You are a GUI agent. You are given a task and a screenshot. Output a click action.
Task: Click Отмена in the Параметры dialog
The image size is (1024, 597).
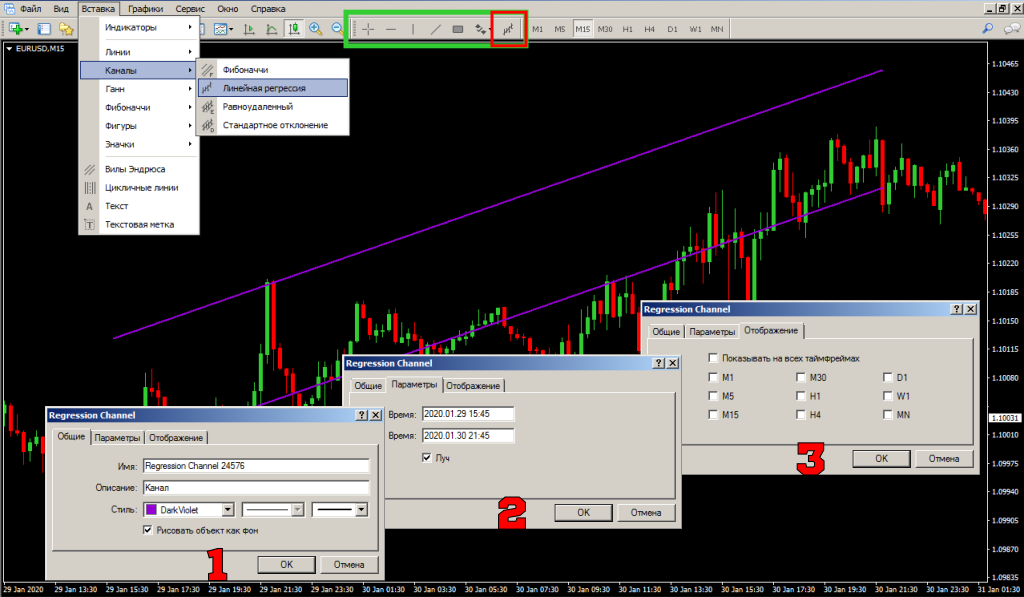[x=645, y=513]
